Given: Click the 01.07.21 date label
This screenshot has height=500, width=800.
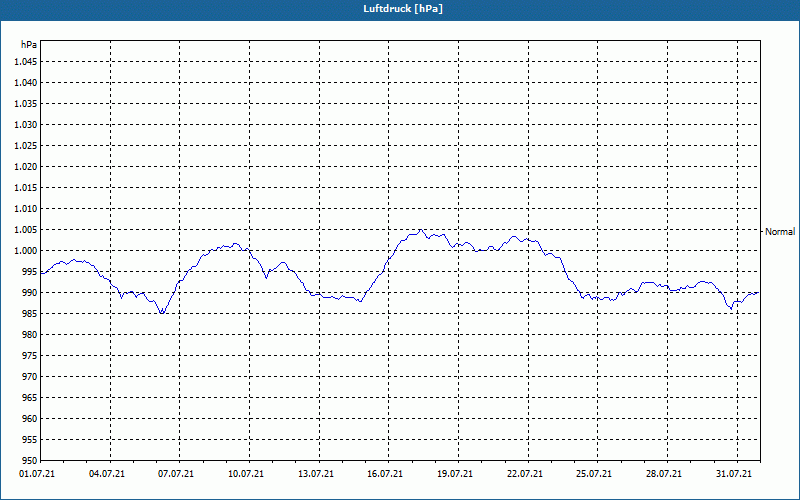Looking at the screenshot, I should [x=37, y=474].
